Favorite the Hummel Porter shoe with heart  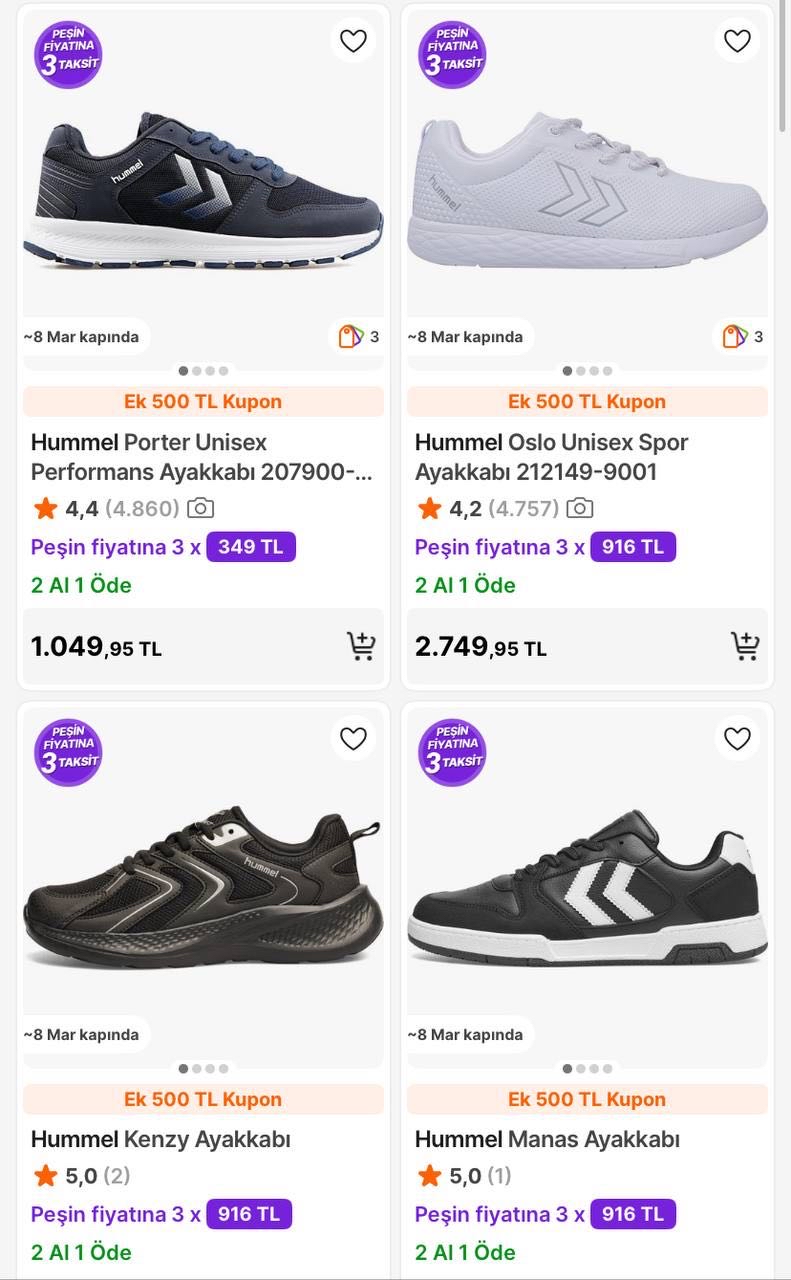tap(353, 41)
